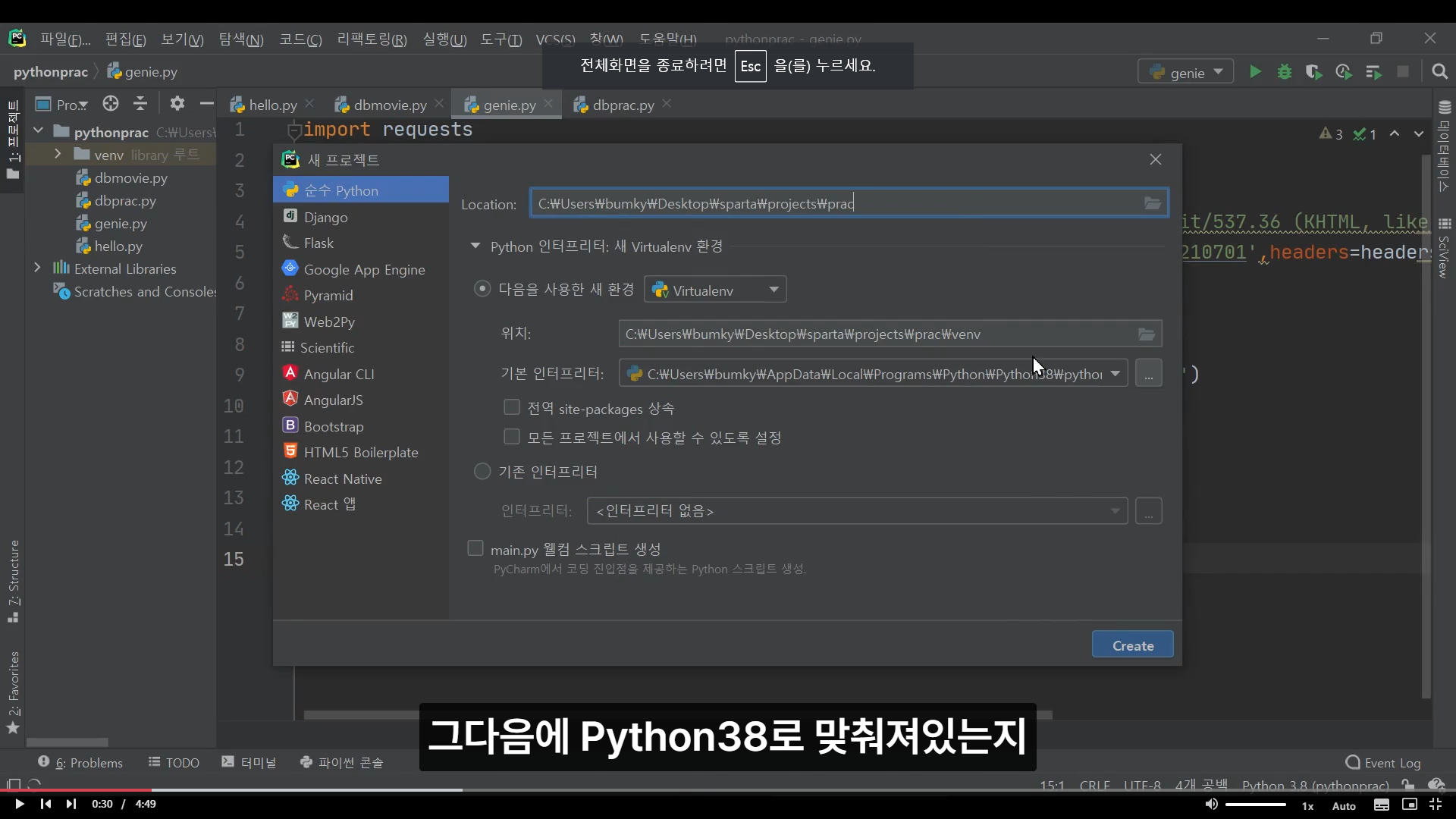Enable inherit global site-packages checkbox
The height and width of the screenshot is (819, 1456).
(512, 408)
